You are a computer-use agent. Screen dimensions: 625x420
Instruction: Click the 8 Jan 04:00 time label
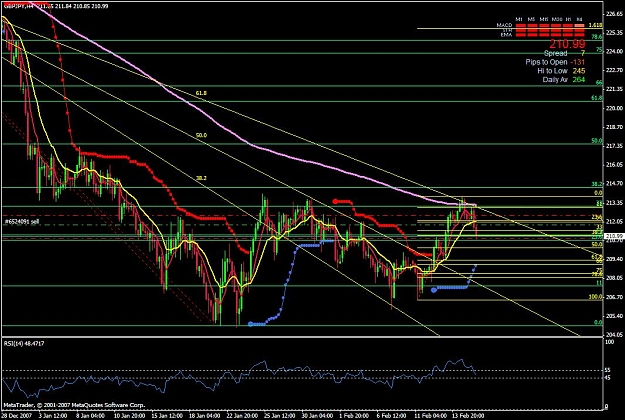(90, 416)
